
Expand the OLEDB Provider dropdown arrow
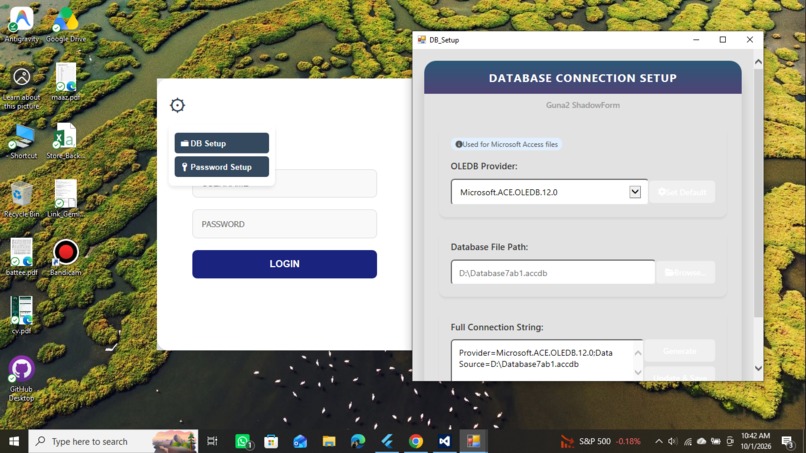click(x=635, y=192)
